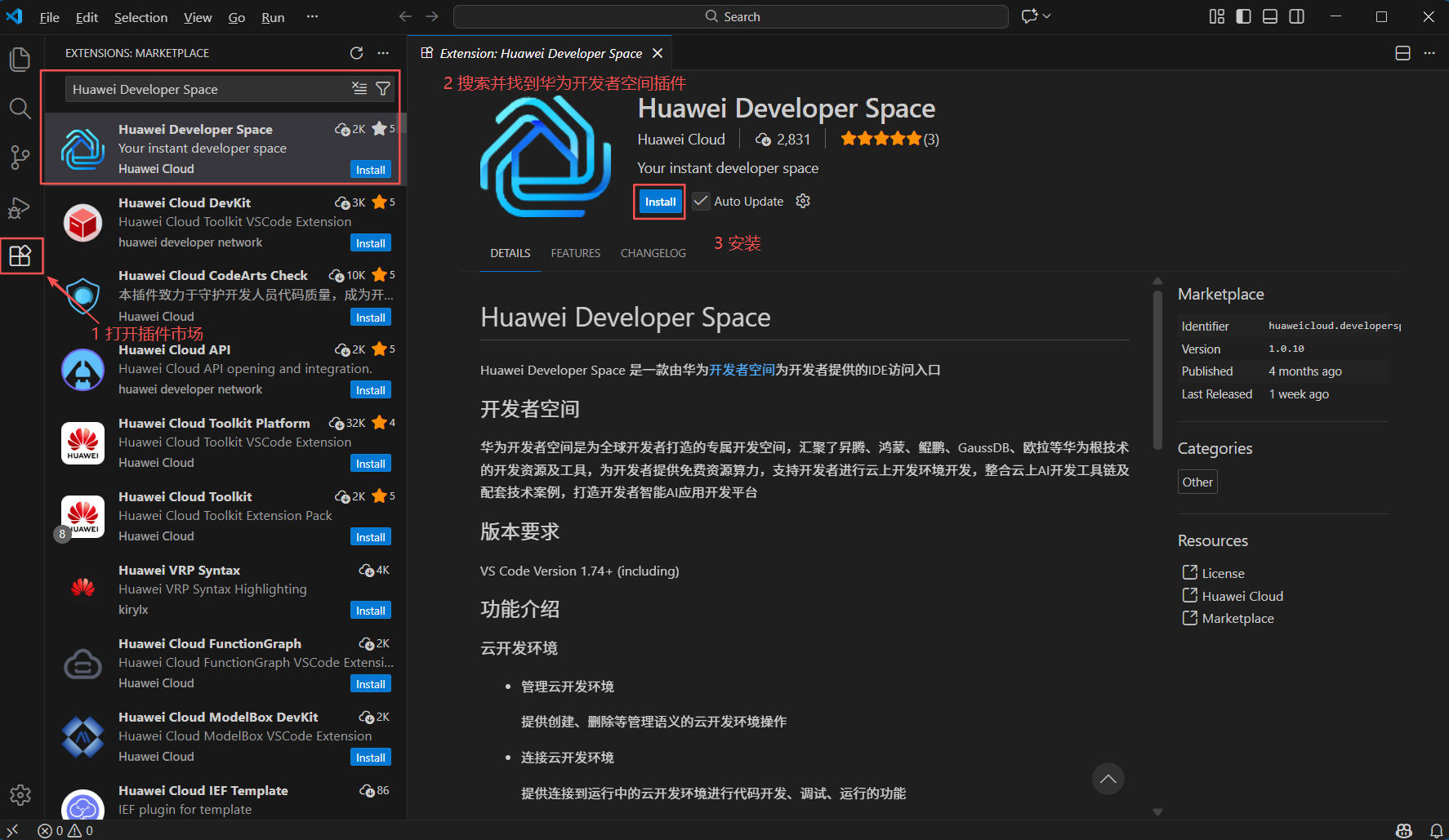1449x840 pixels.
Task: Open Views and More Actions in Extensions panel
Action: point(383,53)
